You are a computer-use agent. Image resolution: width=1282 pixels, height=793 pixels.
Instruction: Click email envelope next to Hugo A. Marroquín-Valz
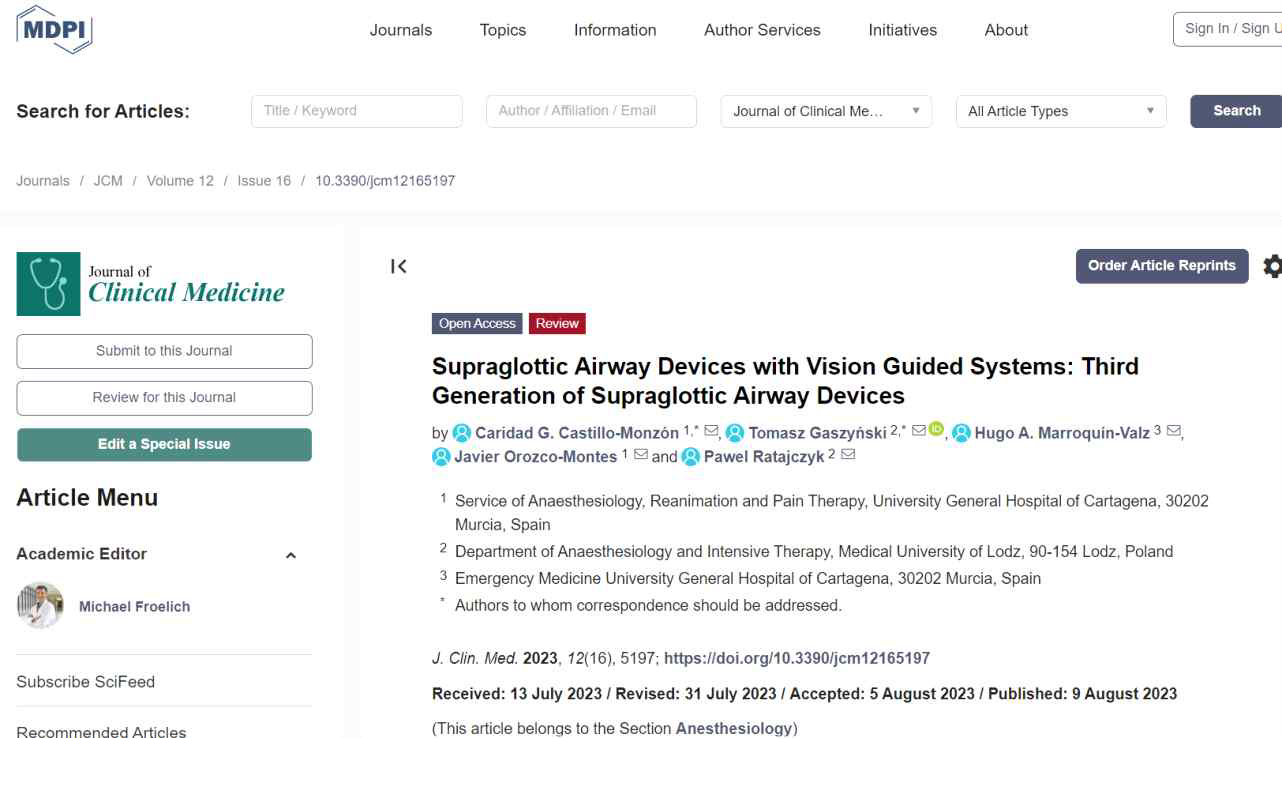pyautogui.click(x=1174, y=431)
